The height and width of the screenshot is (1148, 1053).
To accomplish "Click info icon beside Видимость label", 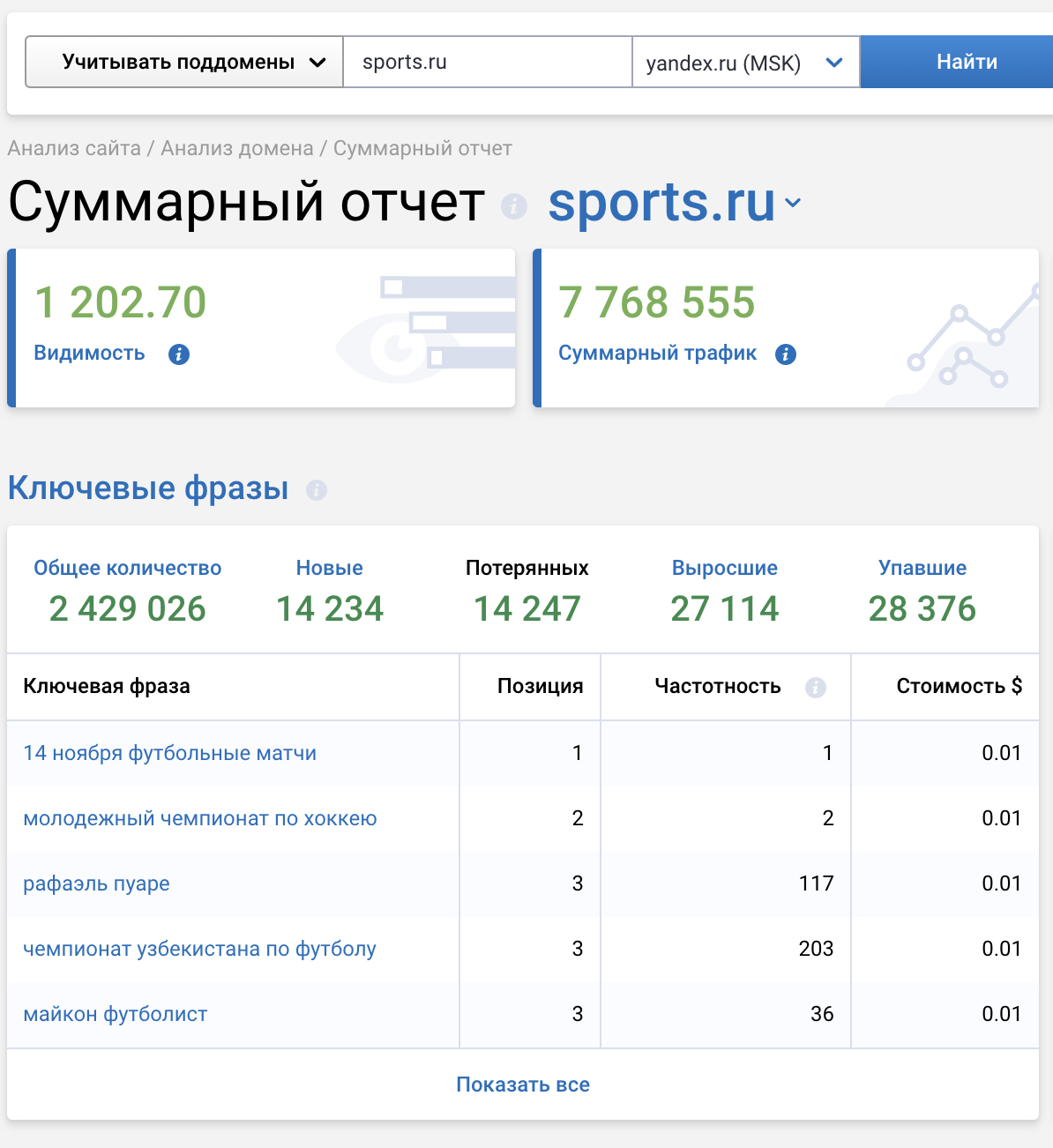I will click(x=179, y=354).
